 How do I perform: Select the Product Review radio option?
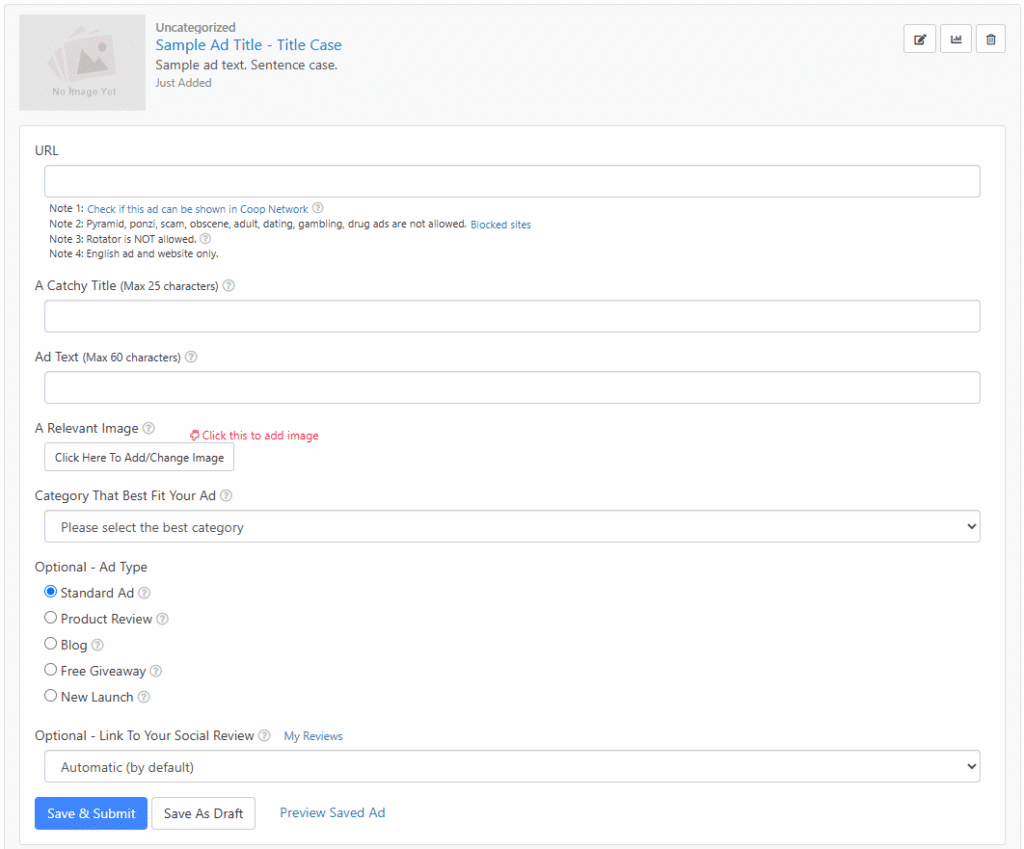(51, 618)
